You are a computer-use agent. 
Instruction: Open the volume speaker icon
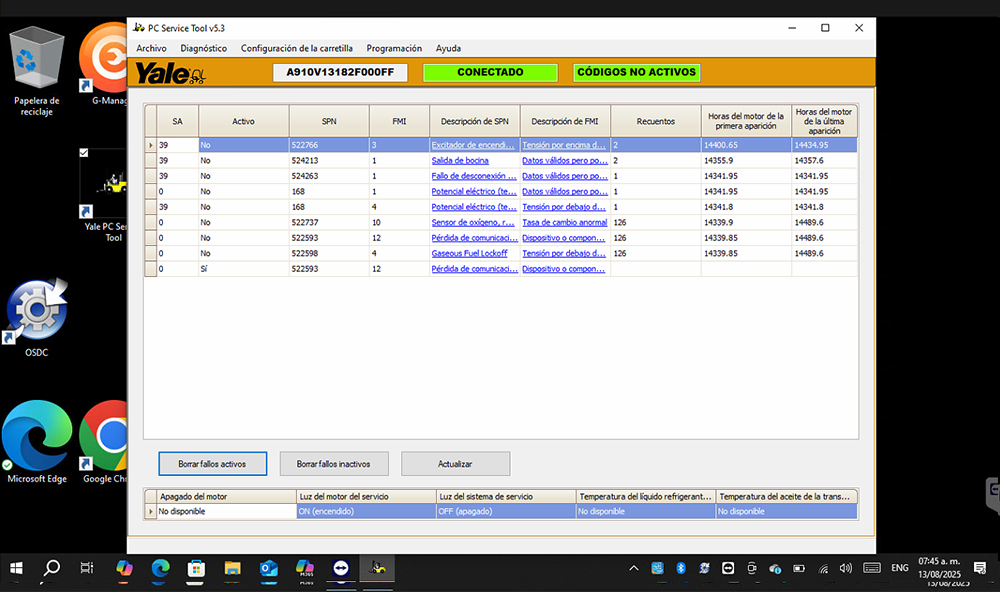(x=846, y=568)
